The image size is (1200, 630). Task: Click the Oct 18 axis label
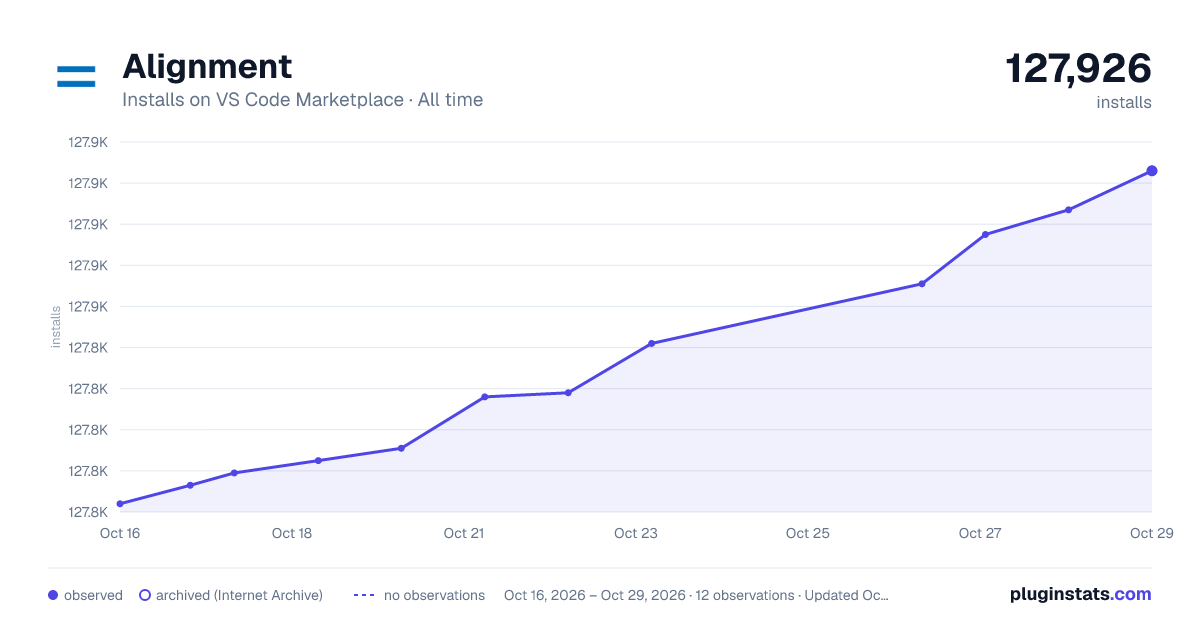(292, 533)
